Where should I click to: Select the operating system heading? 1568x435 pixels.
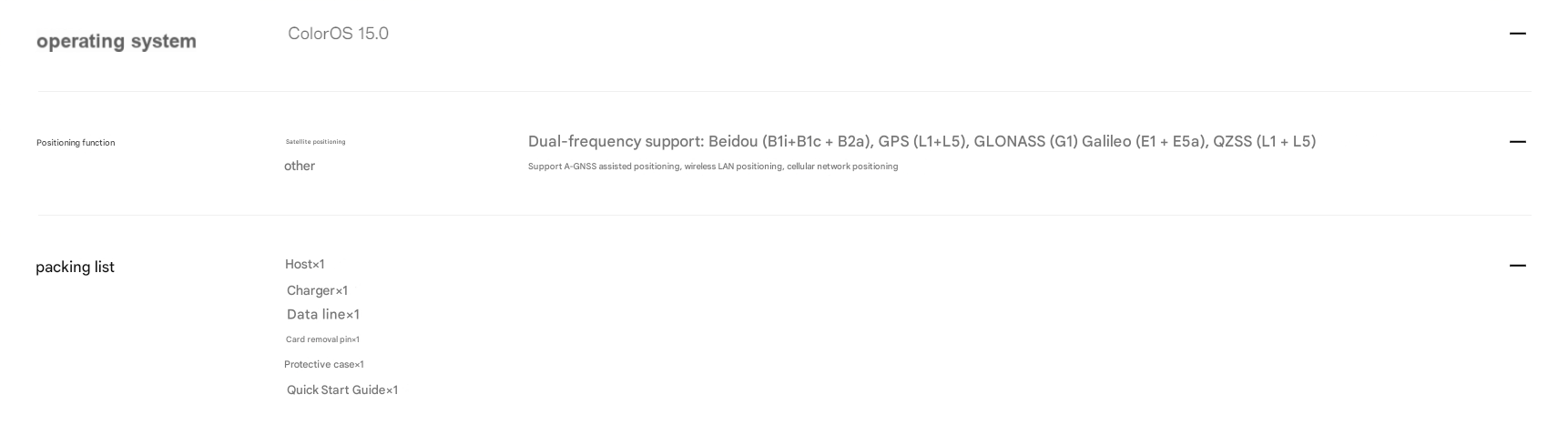[117, 42]
